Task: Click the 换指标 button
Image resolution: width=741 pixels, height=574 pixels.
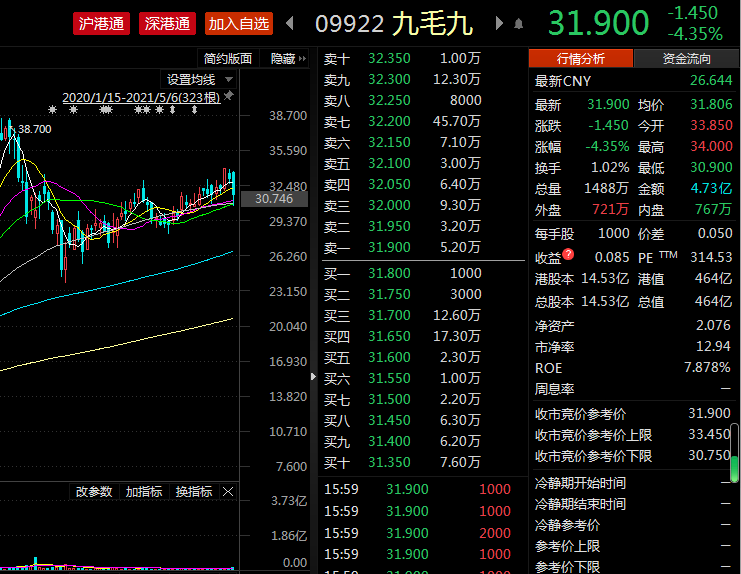Action: tap(193, 492)
